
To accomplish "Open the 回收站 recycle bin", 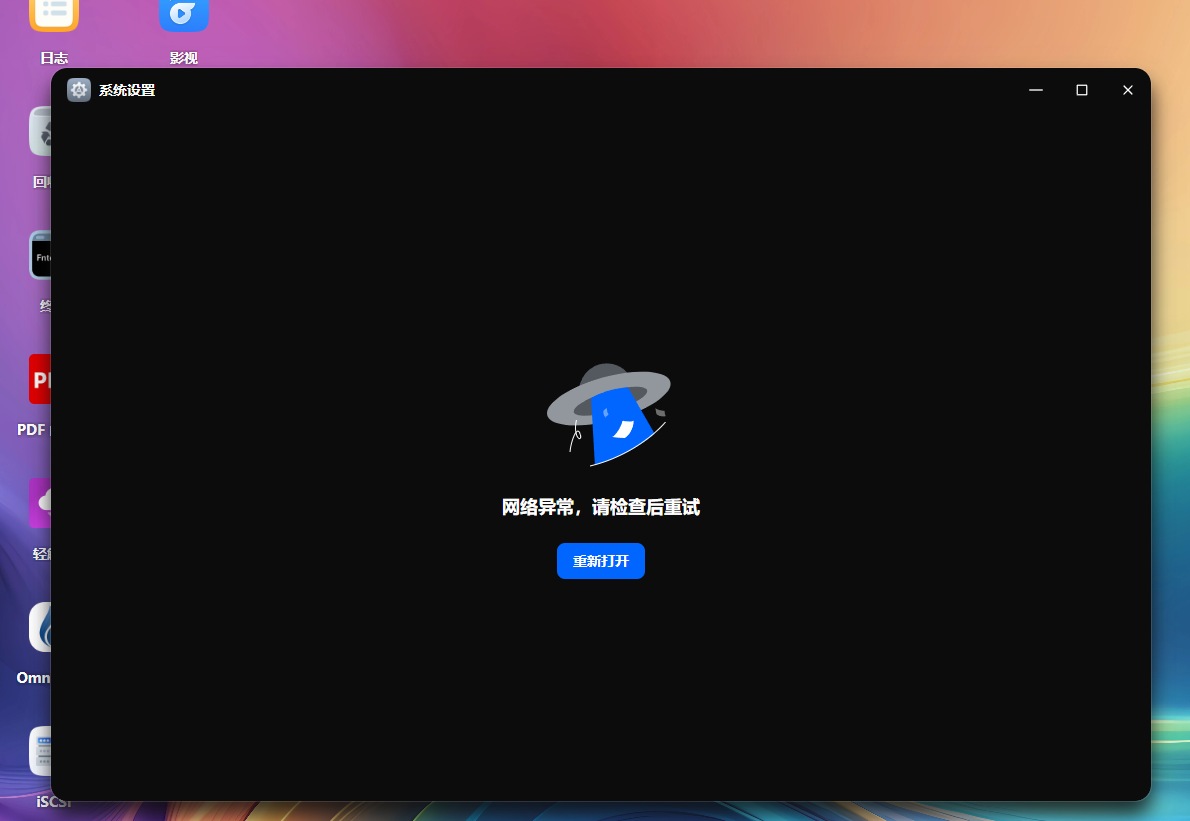I will pos(42,131).
